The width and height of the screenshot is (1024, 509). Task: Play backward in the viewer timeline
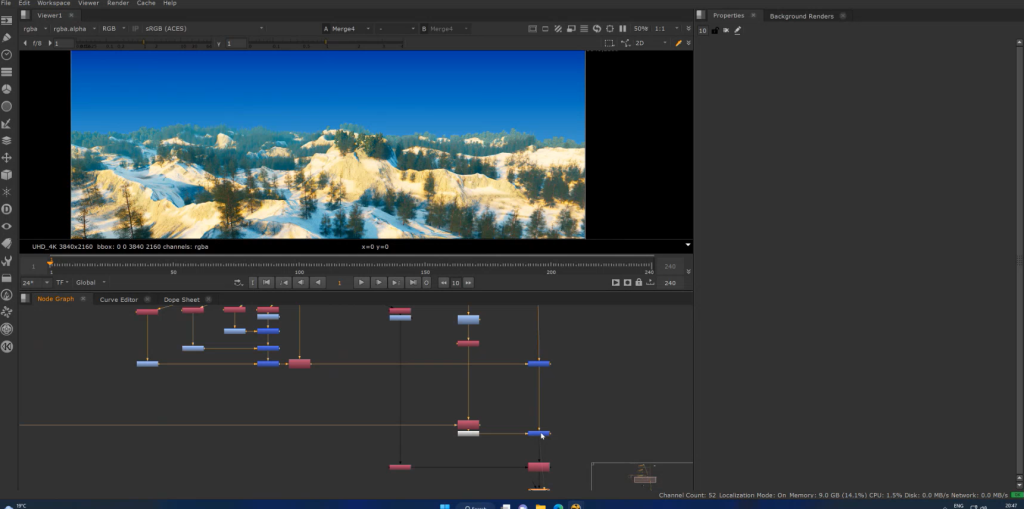pyautogui.click(x=317, y=282)
